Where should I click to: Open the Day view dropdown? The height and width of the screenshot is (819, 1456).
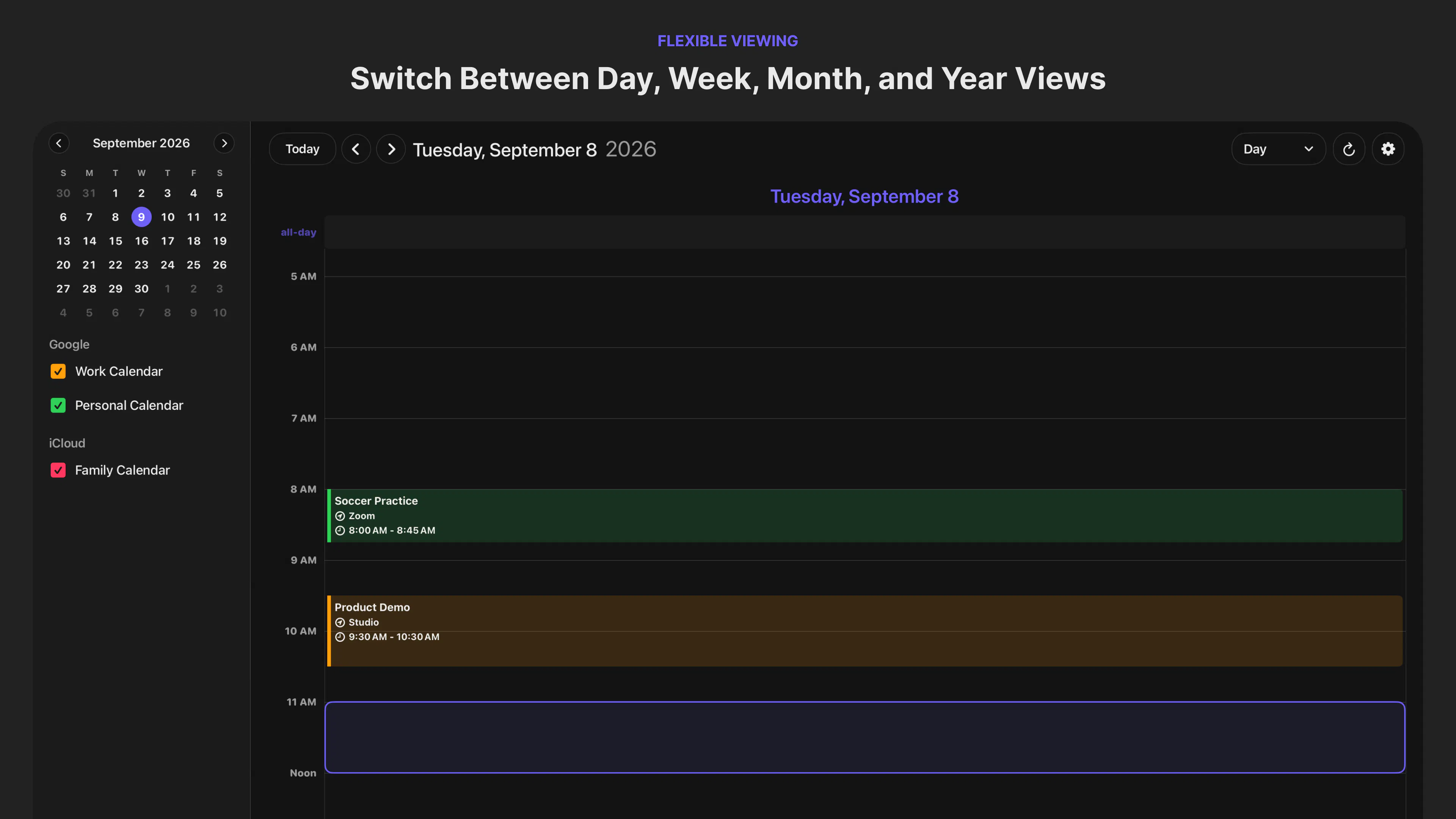point(1279,149)
